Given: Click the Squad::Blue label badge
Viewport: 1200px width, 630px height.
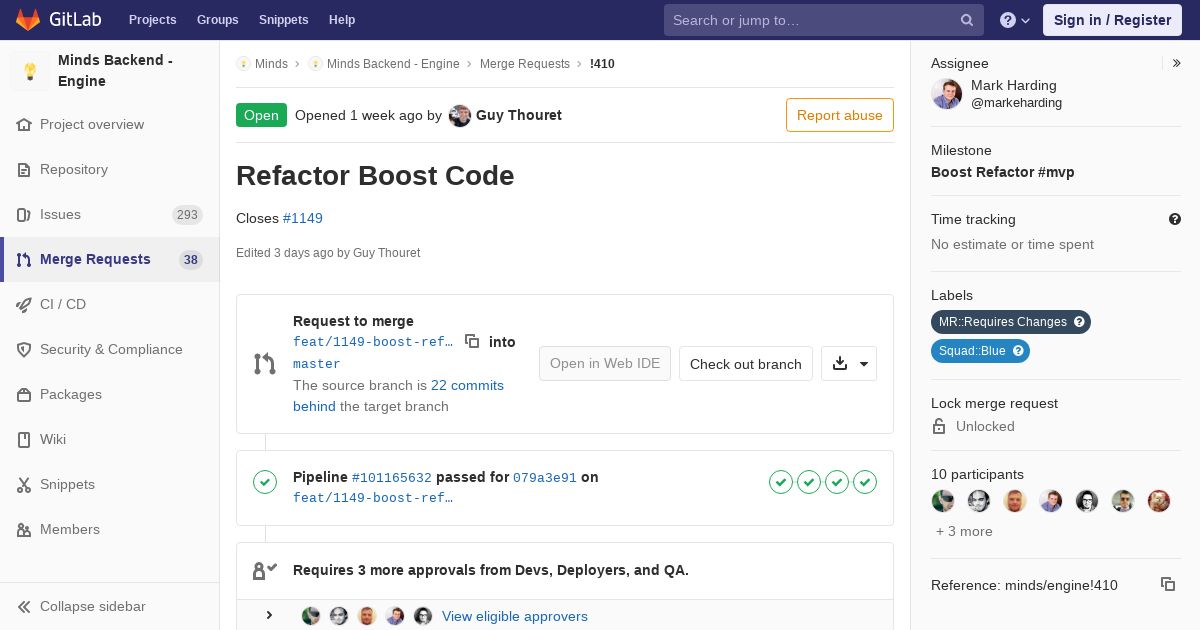Looking at the screenshot, I should pos(971,351).
